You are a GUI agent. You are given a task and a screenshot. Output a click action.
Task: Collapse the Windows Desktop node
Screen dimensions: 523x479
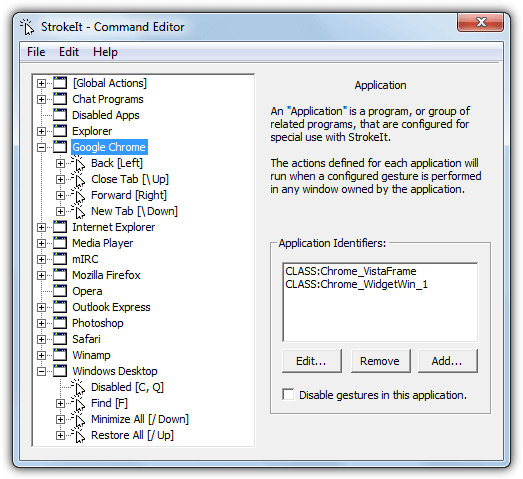[41, 372]
